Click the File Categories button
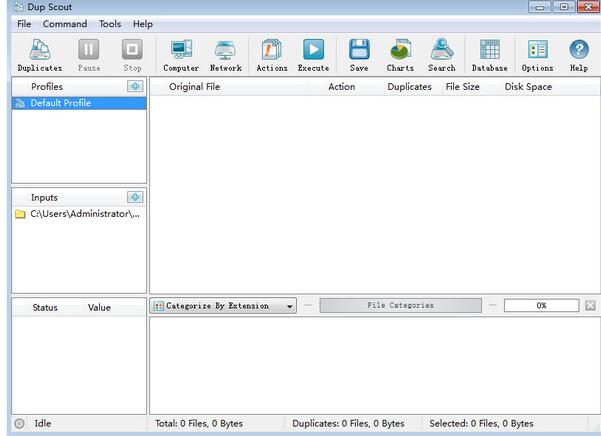This screenshot has width=601, height=436. click(401, 305)
